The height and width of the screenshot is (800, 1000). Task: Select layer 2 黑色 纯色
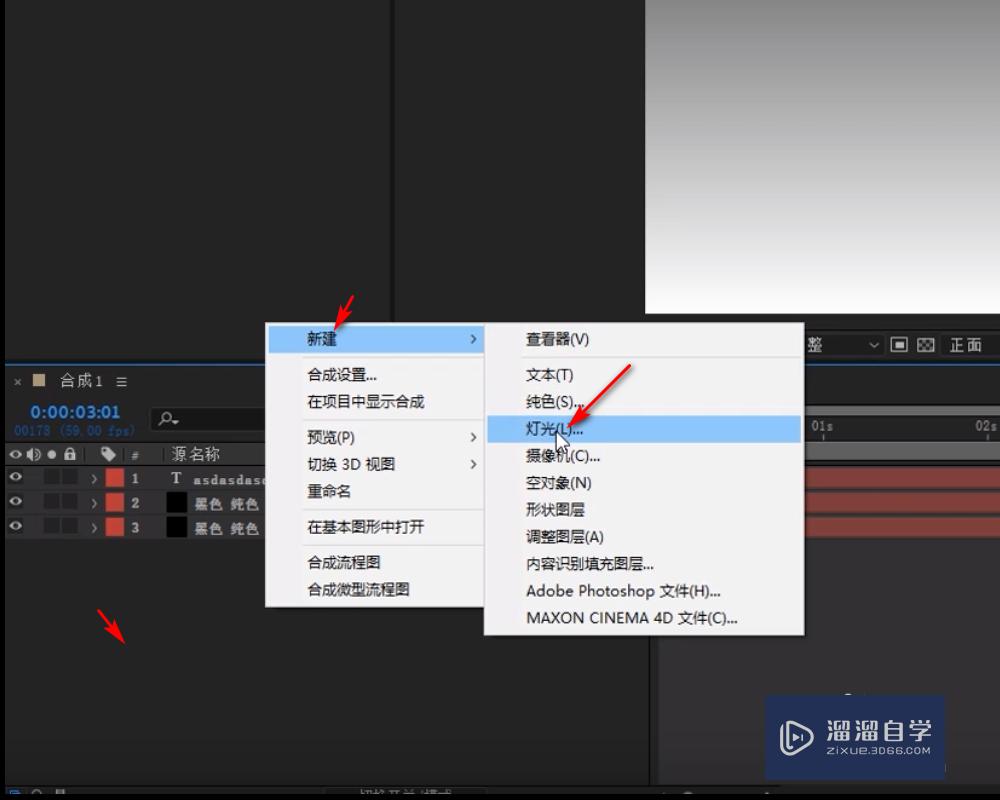(226, 504)
